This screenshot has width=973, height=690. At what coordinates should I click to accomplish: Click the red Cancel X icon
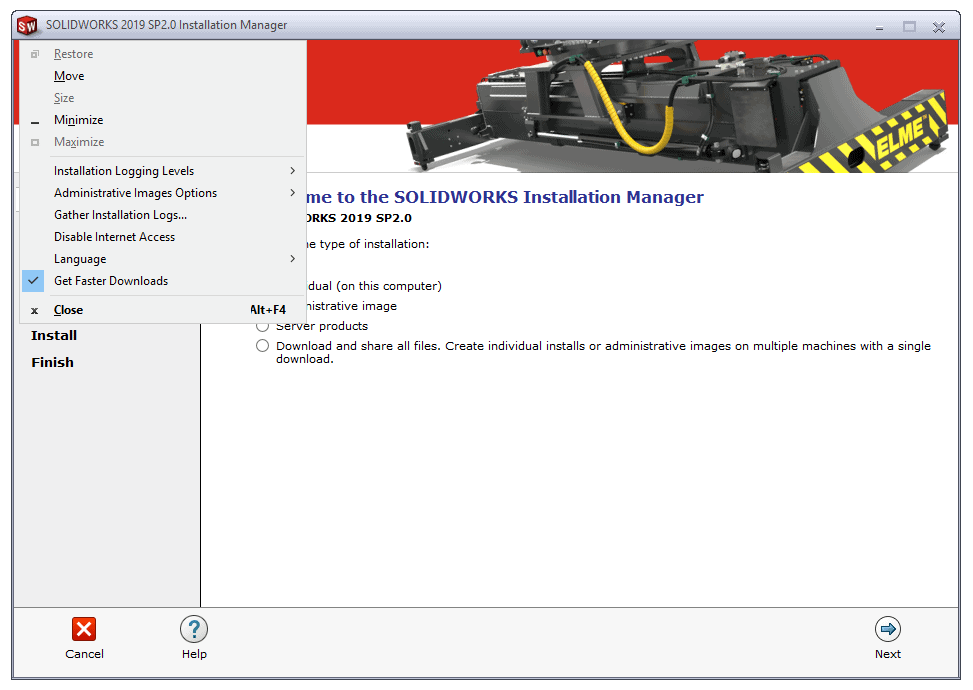[84, 629]
